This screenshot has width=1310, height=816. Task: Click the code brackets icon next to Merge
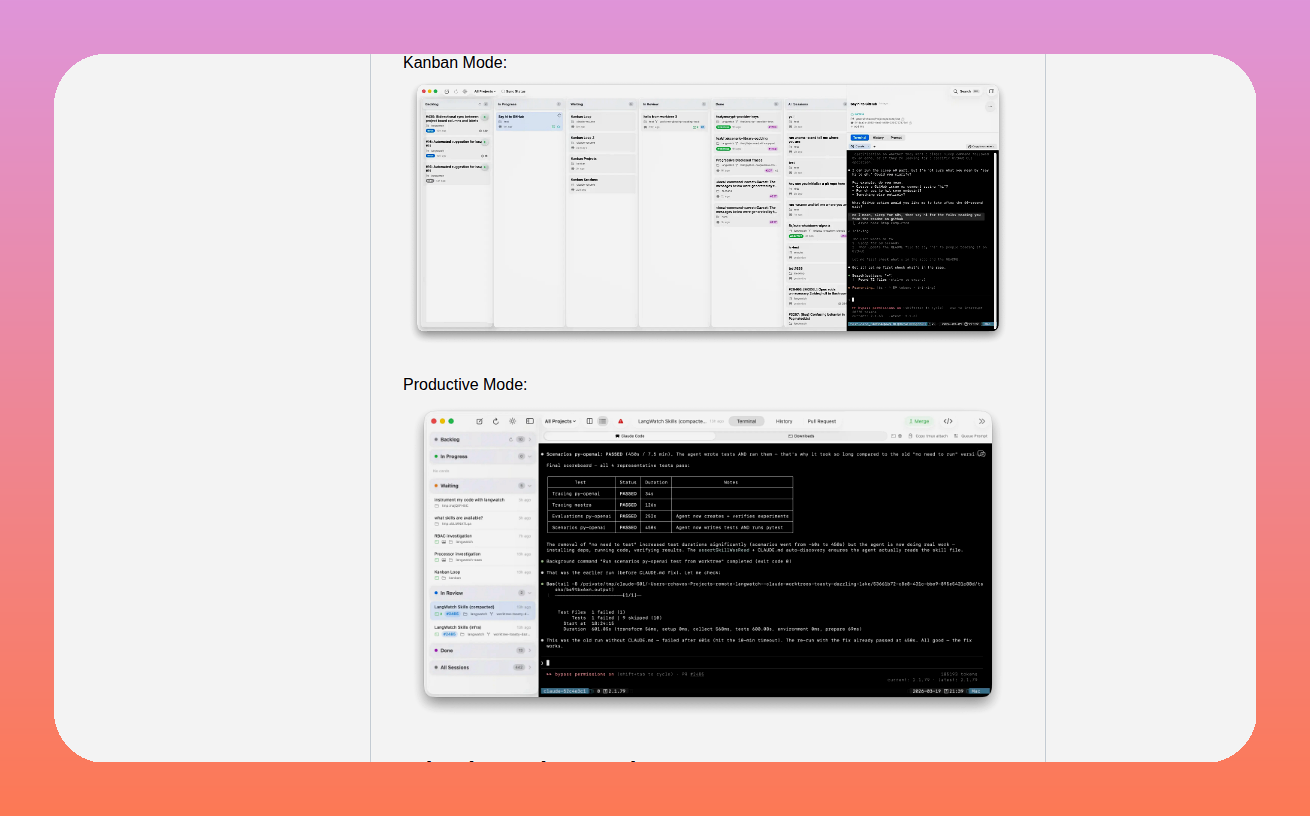coord(948,421)
